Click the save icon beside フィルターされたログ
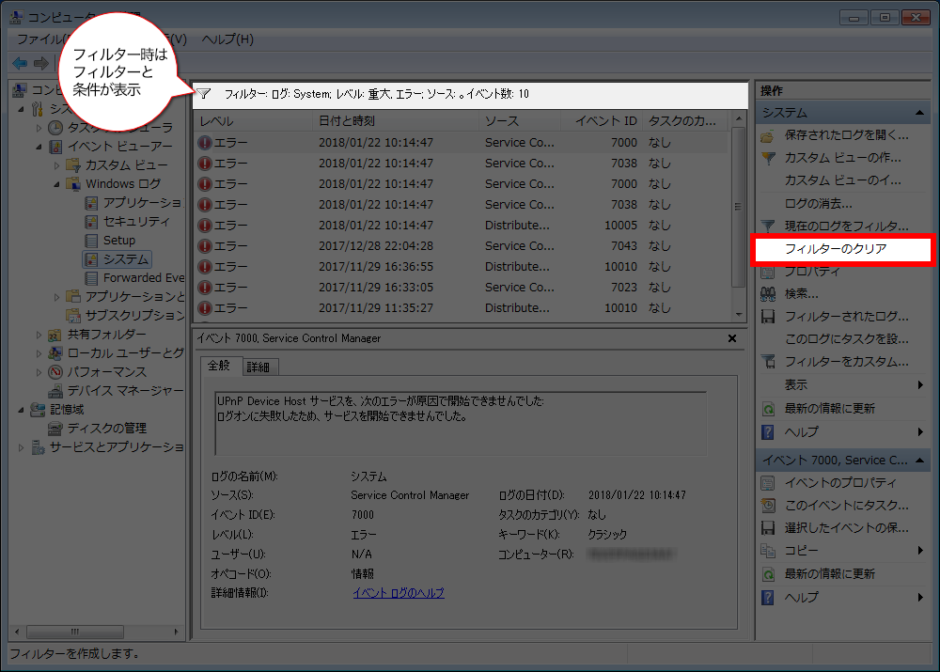This screenshot has width=940, height=672. tap(768, 317)
